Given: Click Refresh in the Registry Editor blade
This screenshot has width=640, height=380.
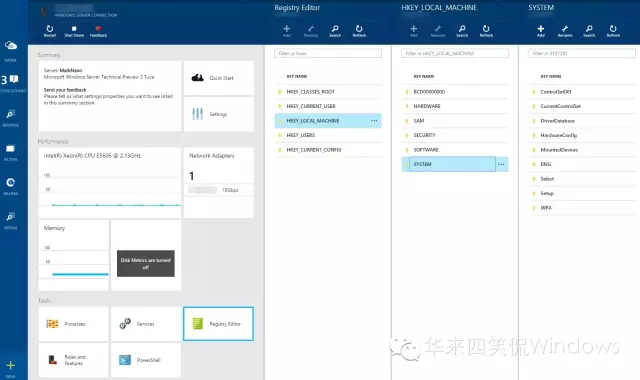Looking at the screenshot, I should [359, 31].
